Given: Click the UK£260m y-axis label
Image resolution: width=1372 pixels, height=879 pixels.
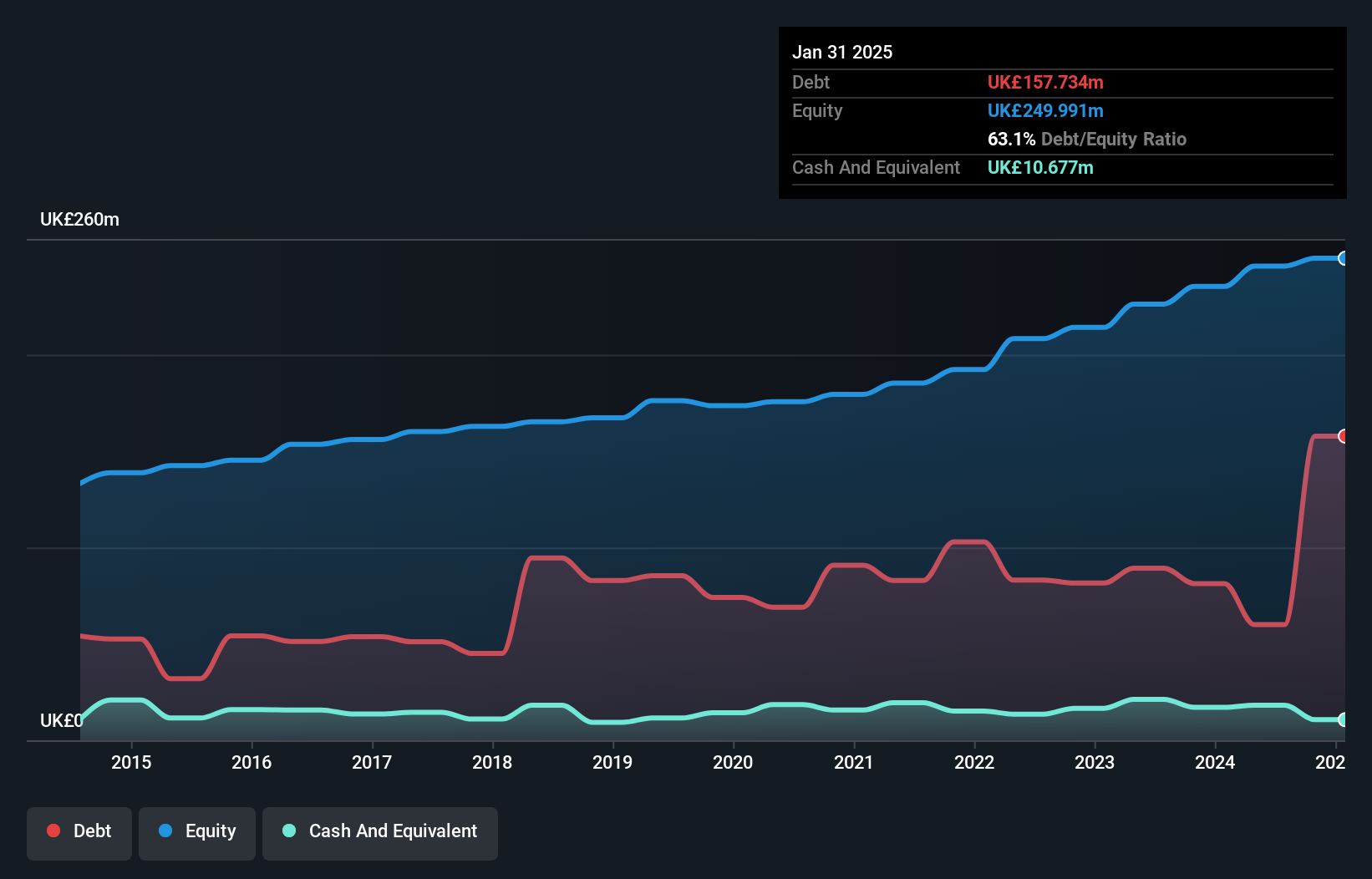Looking at the screenshot, I should tap(79, 220).
